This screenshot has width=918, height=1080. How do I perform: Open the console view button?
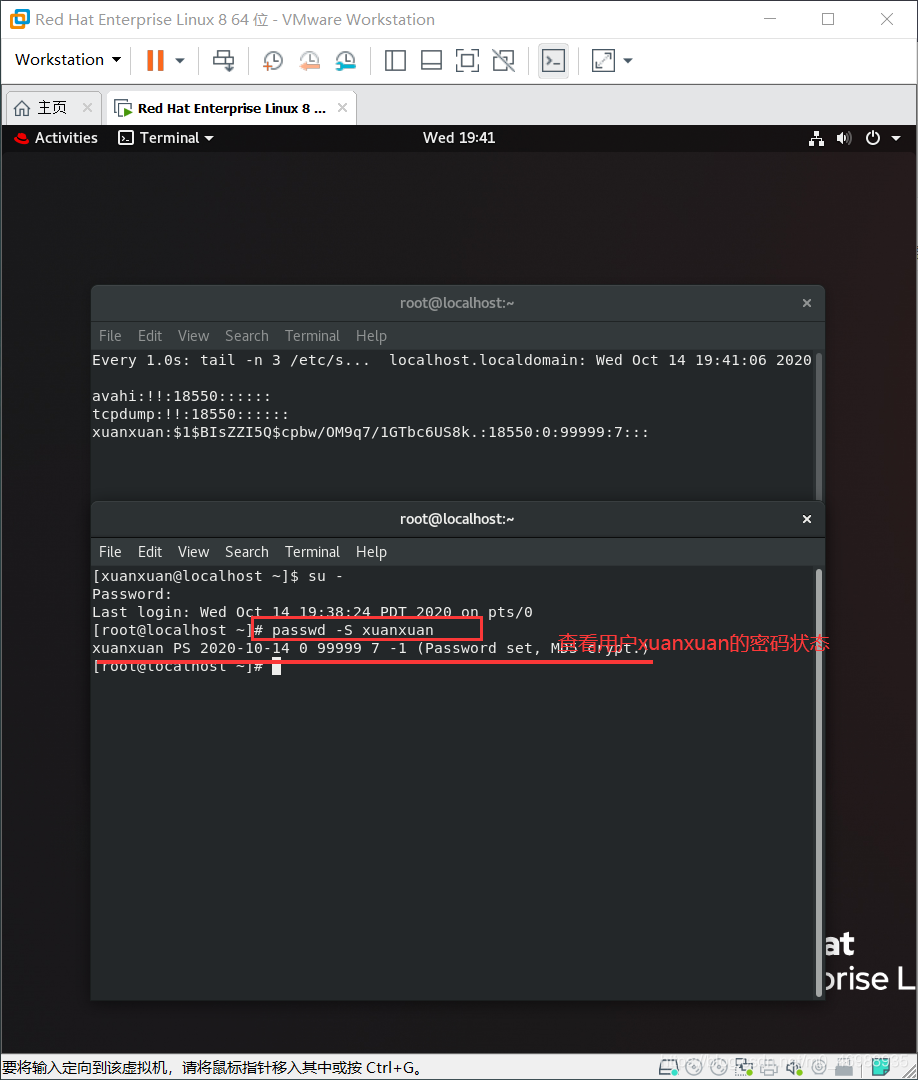pyautogui.click(x=554, y=61)
